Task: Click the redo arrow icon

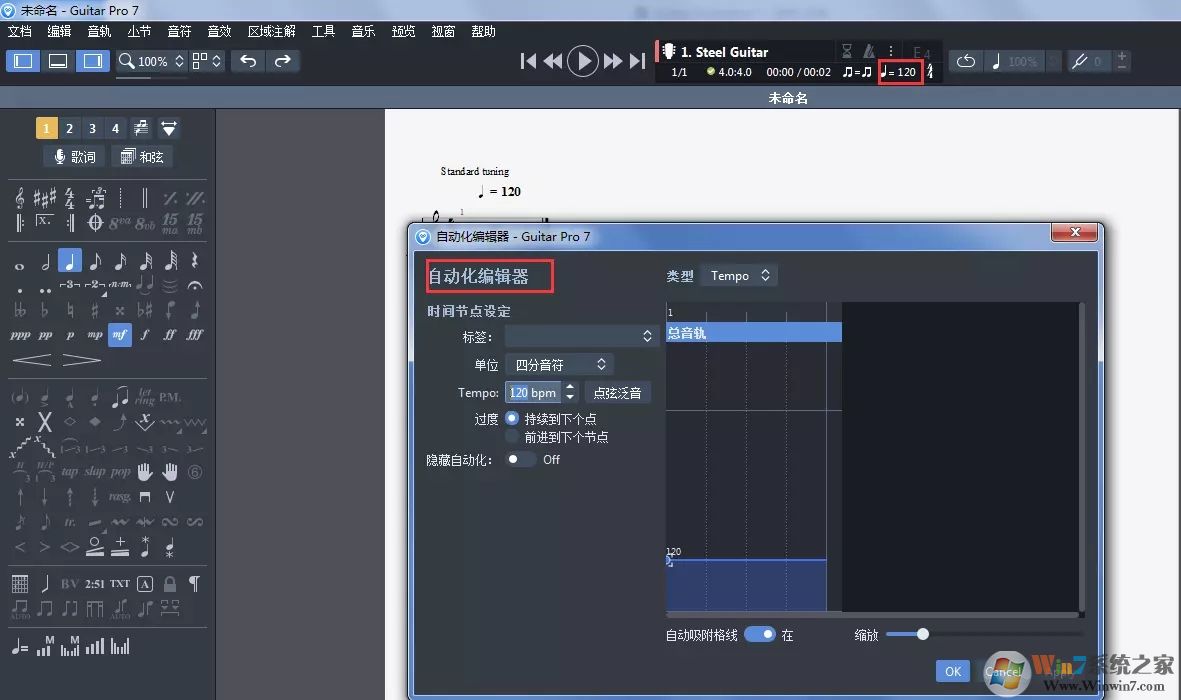Action: pyautogui.click(x=282, y=61)
